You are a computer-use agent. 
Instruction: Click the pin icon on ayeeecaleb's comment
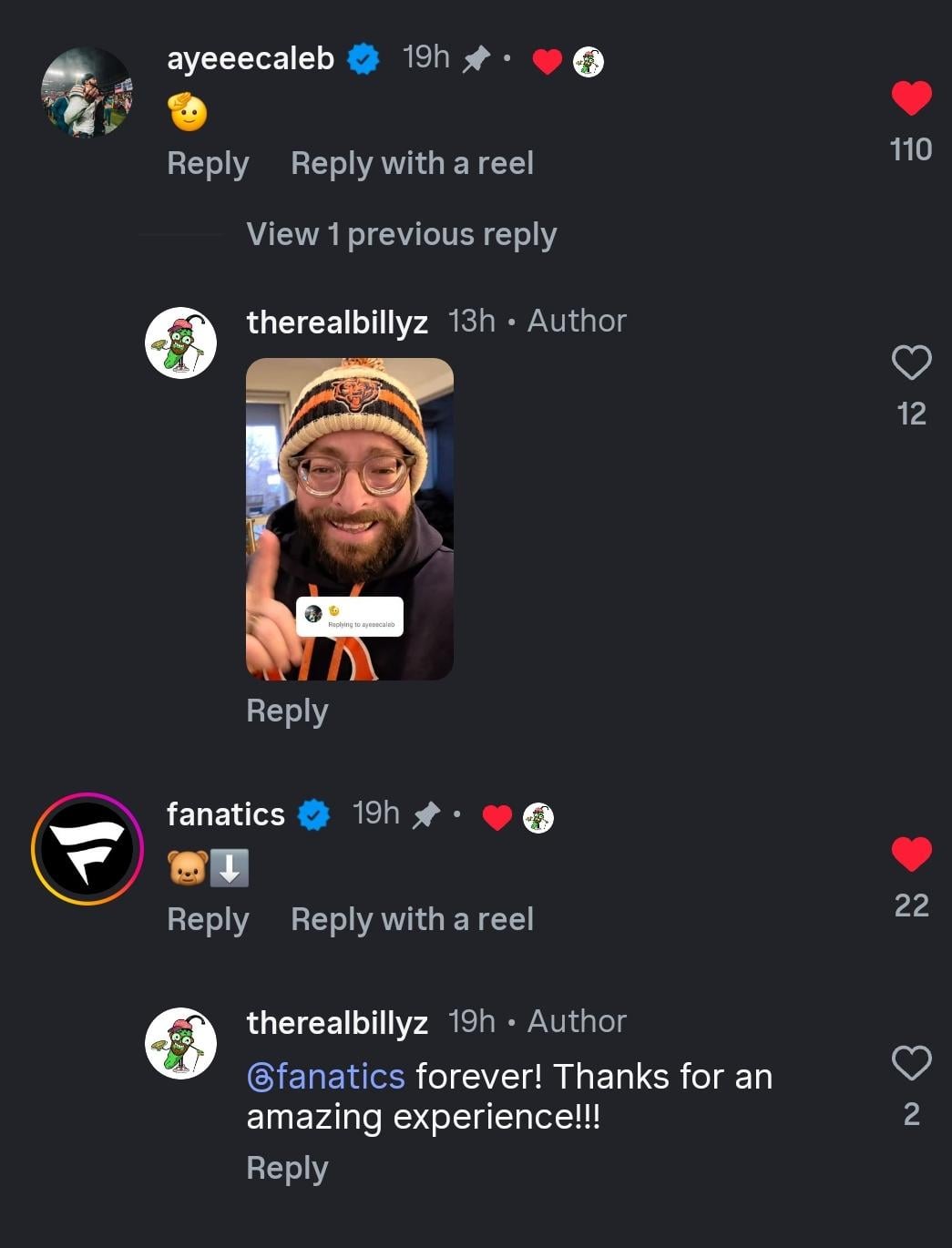(x=476, y=60)
